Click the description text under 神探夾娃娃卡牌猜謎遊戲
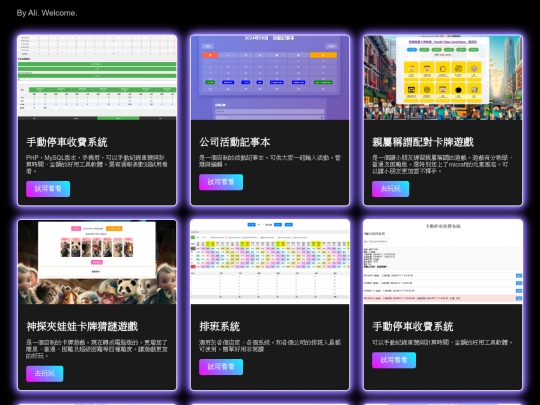The height and width of the screenshot is (405, 540). pos(97,349)
